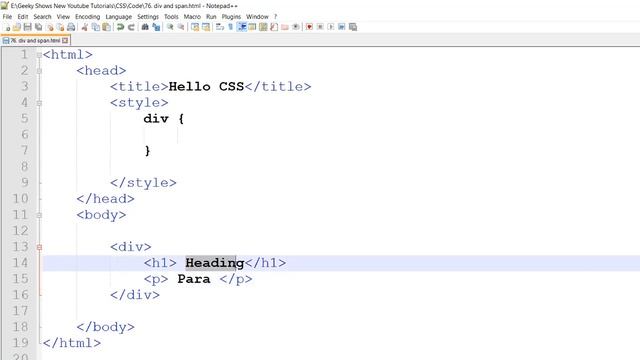640x360 pixels.
Task: Click the Function List toolbar icon
Action: coord(274,27)
